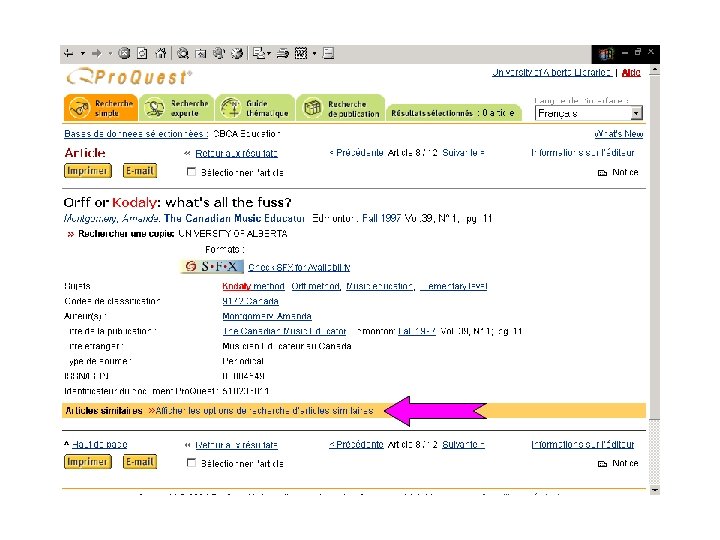This screenshot has width=720, height=540.
Task: Open the Aide help link
Action: (x=631, y=73)
